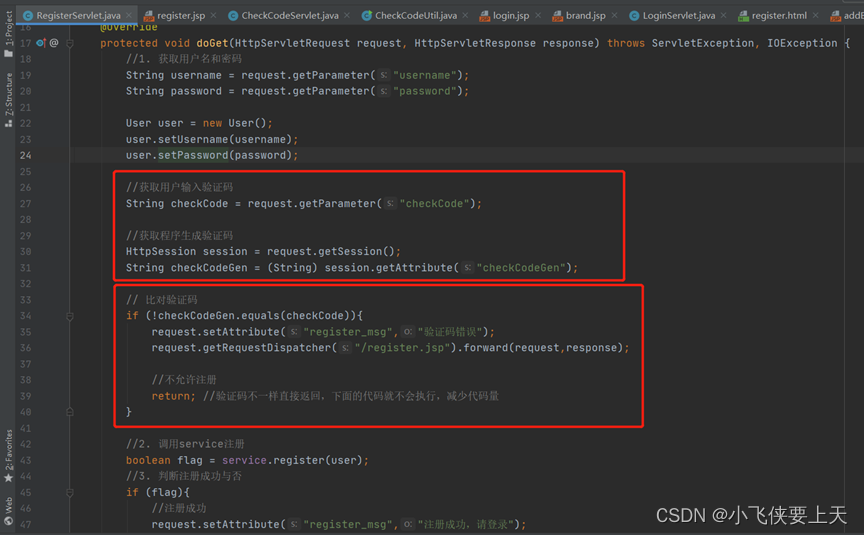This screenshot has height=535, width=864.
Task: Open the Structure tool window
Action: [8, 100]
